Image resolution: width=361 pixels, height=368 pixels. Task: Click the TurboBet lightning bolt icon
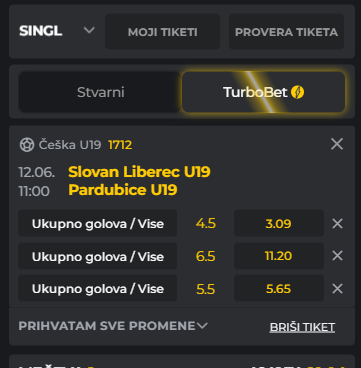(297, 92)
